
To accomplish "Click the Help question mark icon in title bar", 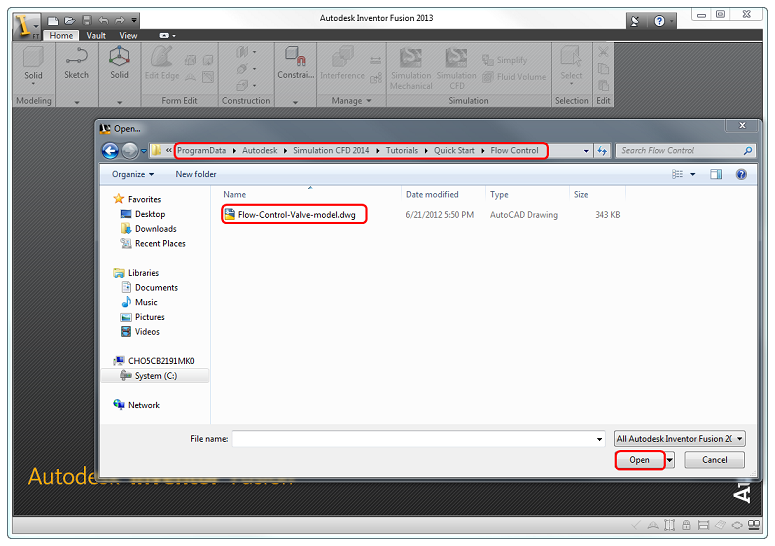I will click(659, 21).
